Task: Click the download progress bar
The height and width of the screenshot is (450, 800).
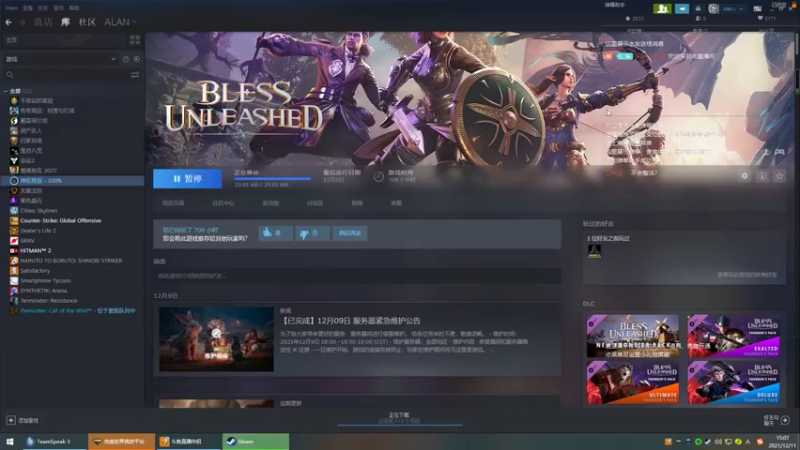Action: 272,179
